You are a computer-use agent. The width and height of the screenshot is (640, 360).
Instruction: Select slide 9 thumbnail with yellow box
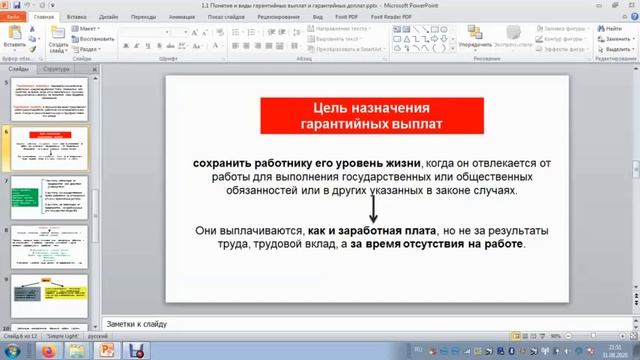click(x=49, y=296)
